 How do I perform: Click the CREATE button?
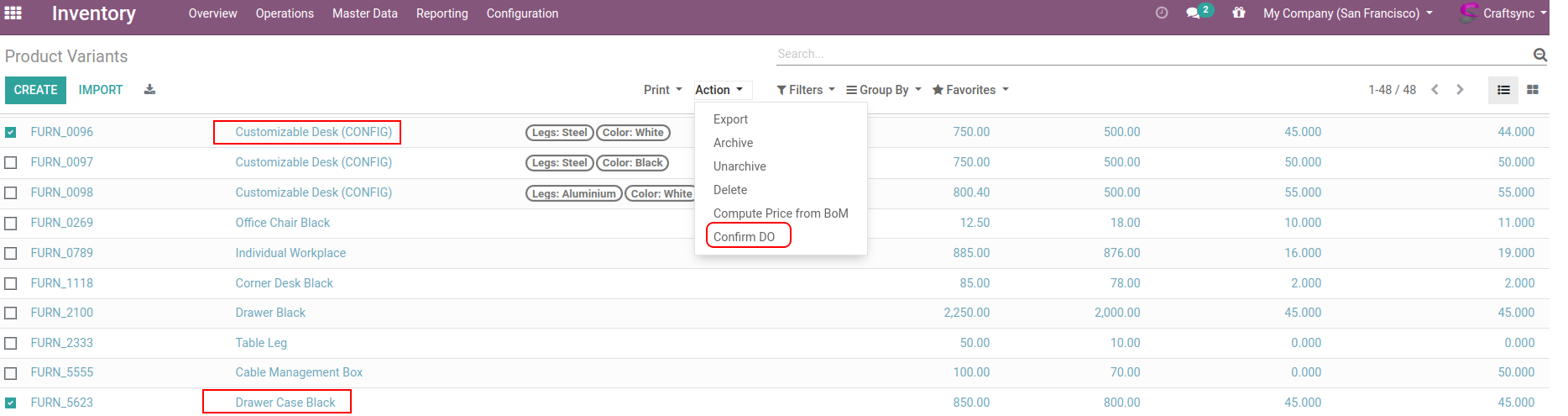35,90
